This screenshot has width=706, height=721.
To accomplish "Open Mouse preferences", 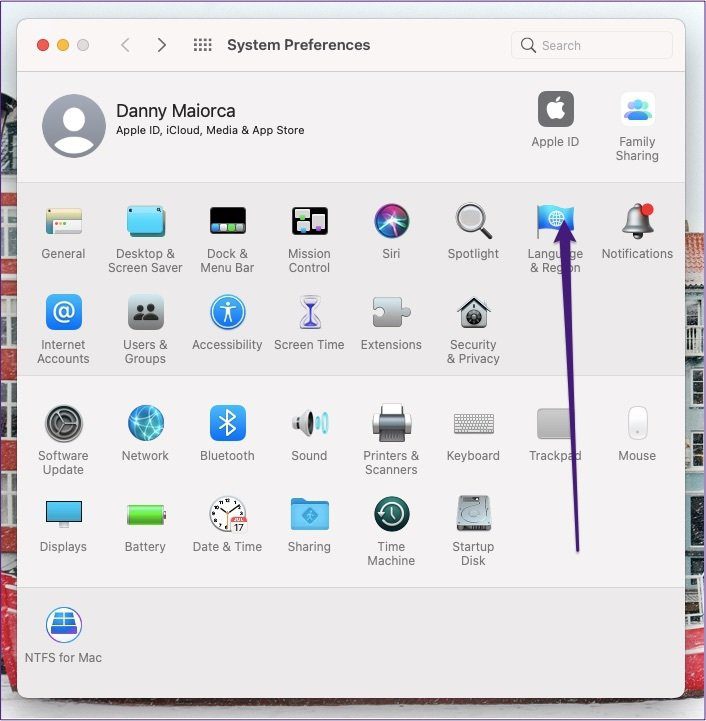I will tap(637, 423).
